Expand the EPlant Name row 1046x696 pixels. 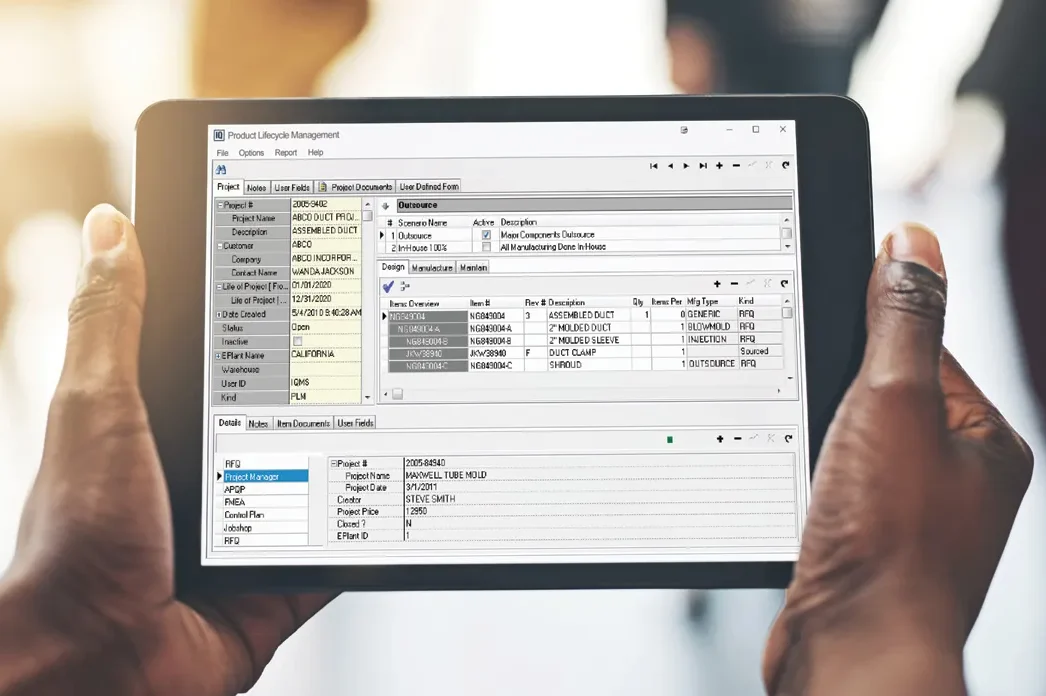click(218, 356)
